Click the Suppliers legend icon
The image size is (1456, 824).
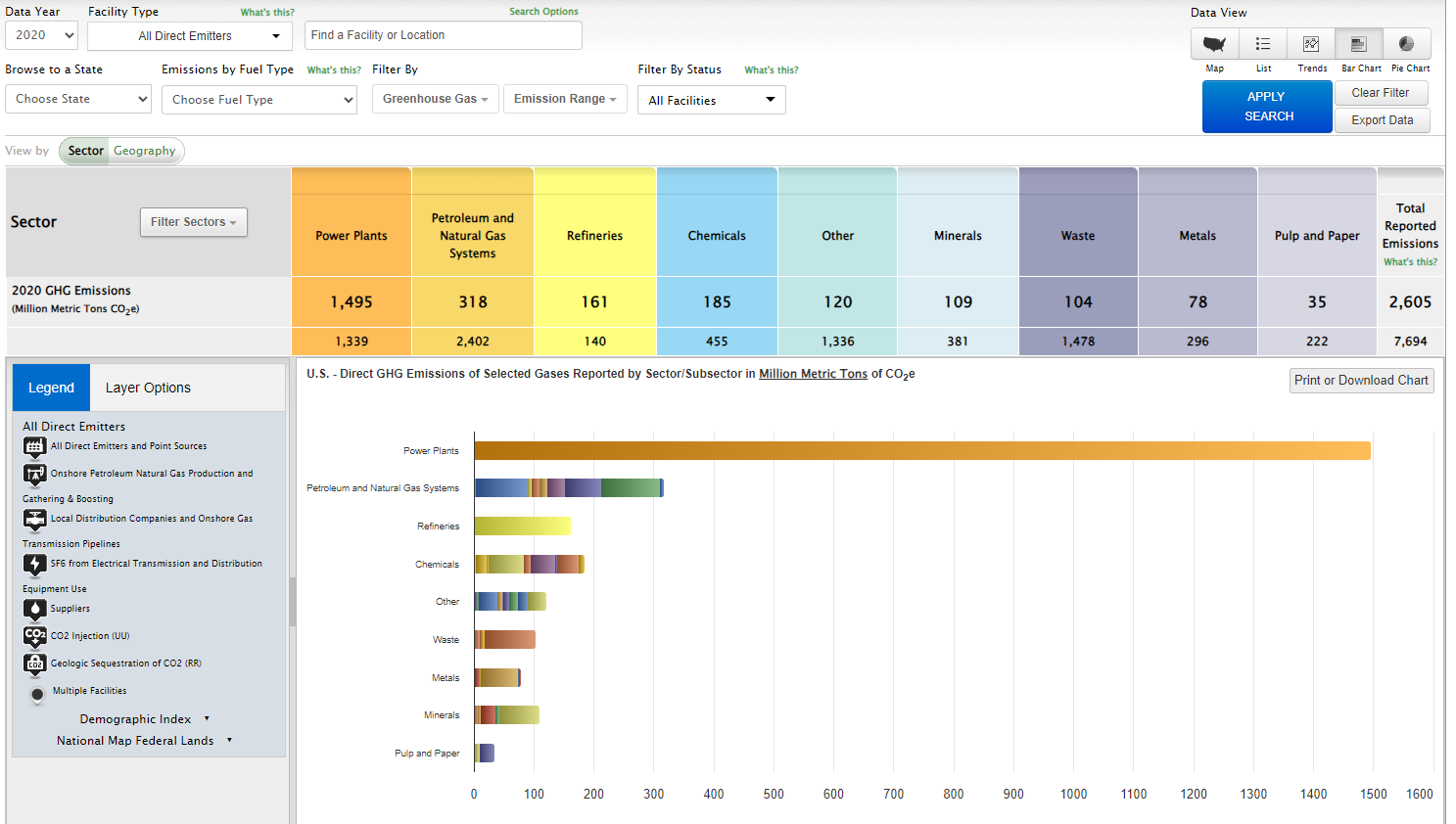pos(35,609)
